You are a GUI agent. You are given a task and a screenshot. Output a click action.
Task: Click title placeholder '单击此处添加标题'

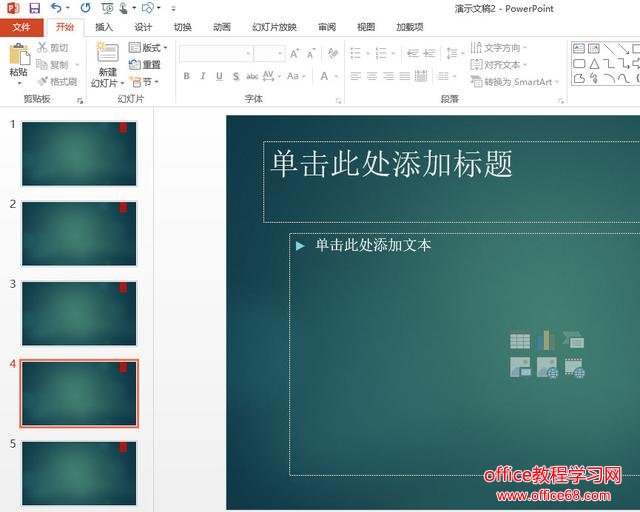click(391, 164)
